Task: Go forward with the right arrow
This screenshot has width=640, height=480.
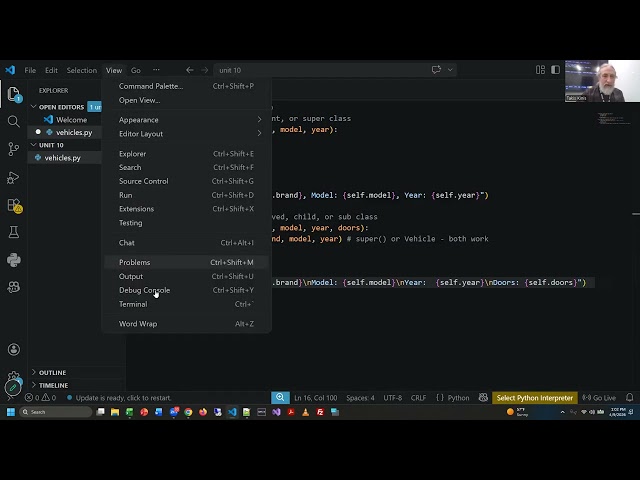Action: pyautogui.click(x=204, y=70)
